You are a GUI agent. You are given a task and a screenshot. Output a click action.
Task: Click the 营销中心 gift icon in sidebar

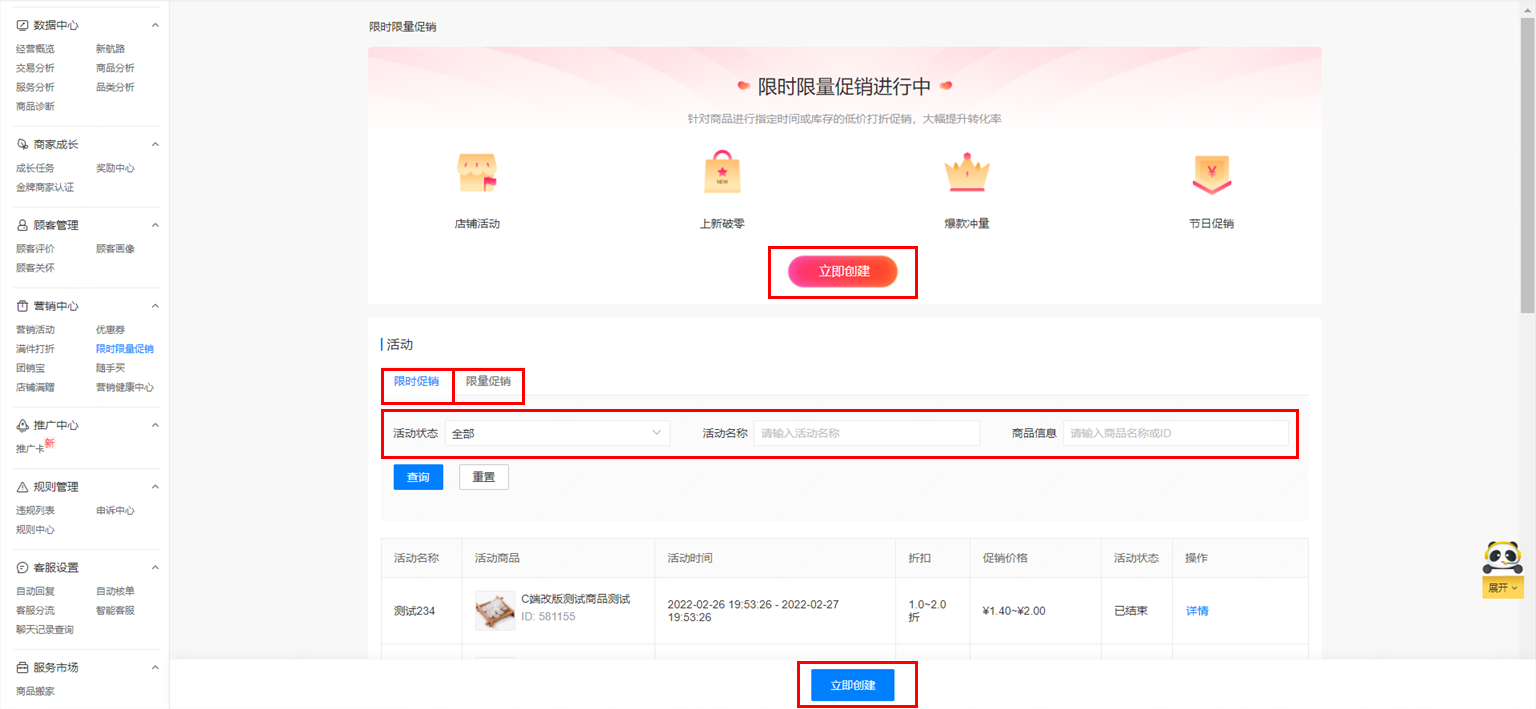(22, 306)
